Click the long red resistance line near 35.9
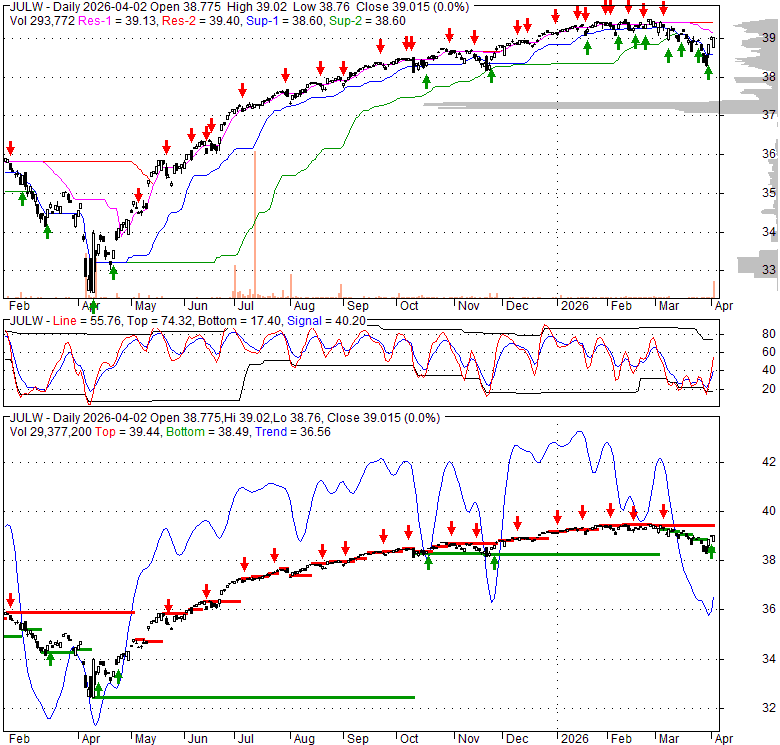This screenshot has width=780, height=745. pos(70,612)
